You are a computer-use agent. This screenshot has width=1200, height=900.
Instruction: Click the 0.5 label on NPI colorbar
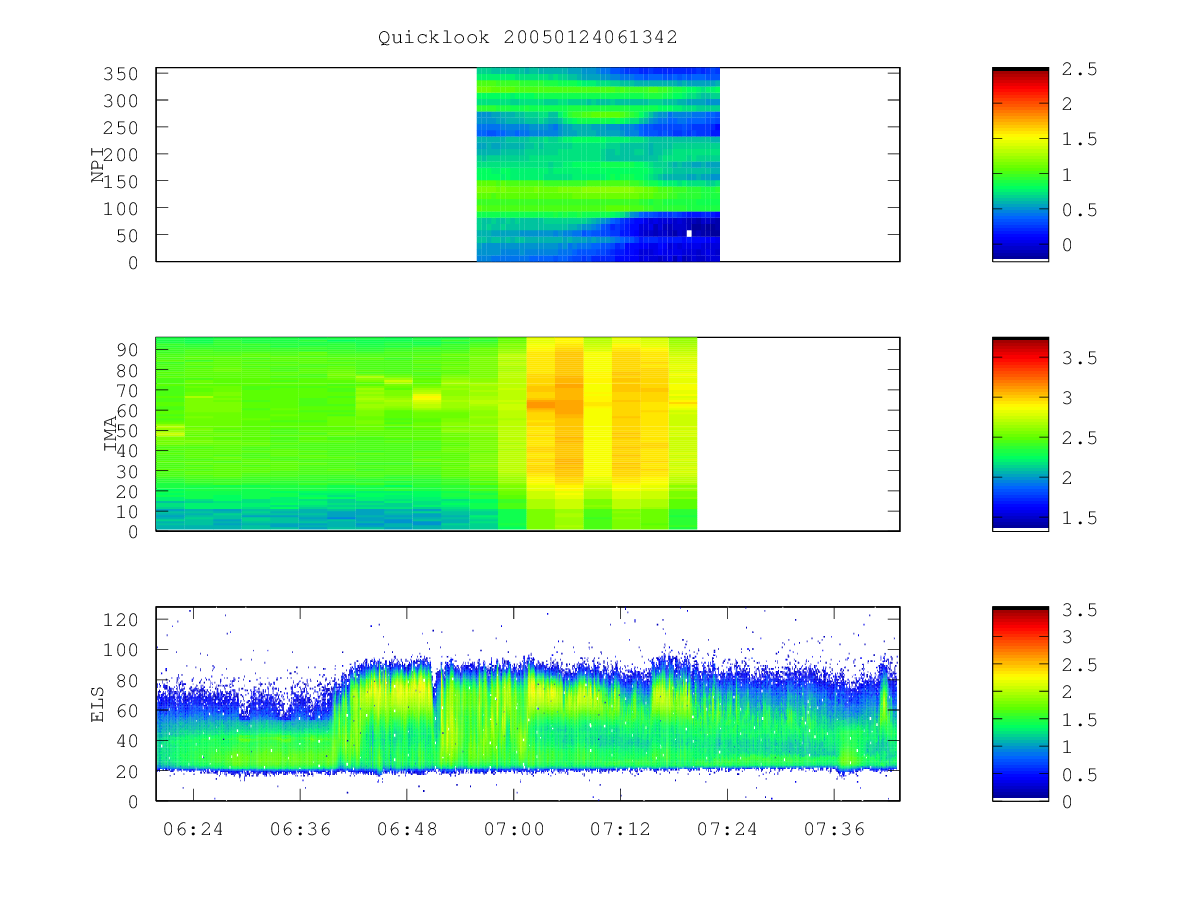click(1080, 210)
